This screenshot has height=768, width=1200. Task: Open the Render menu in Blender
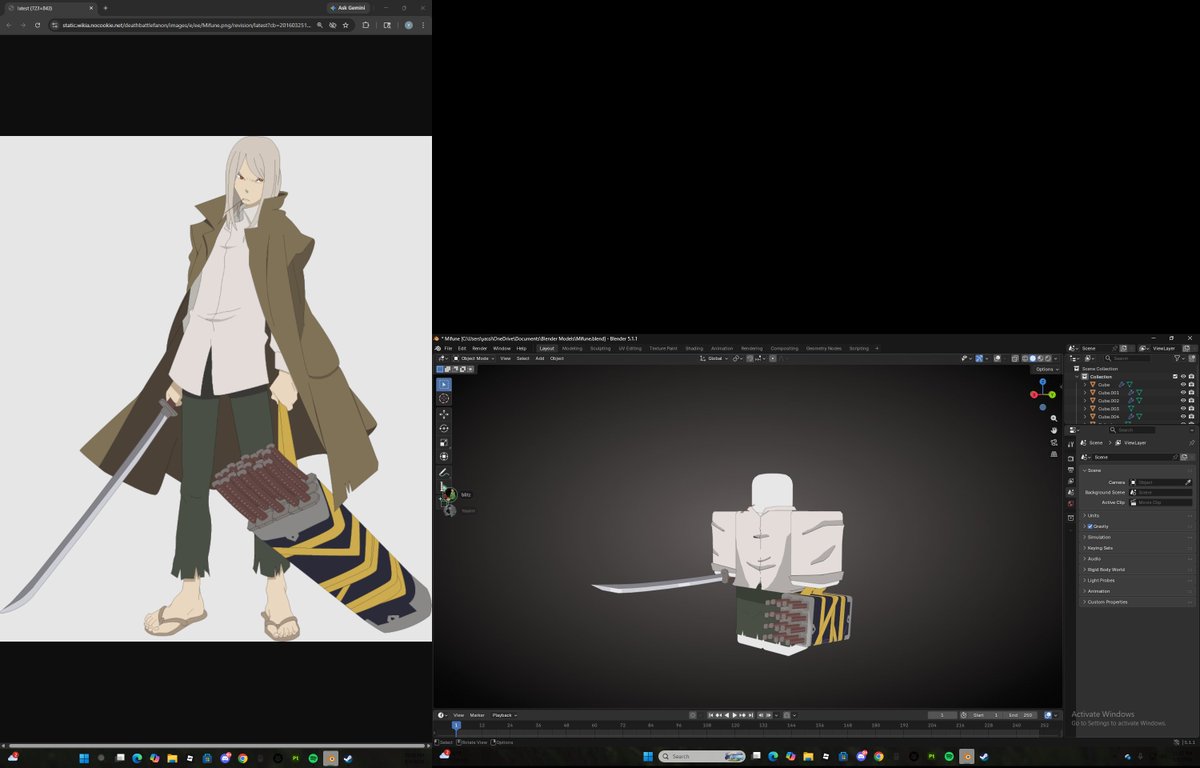click(x=479, y=348)
